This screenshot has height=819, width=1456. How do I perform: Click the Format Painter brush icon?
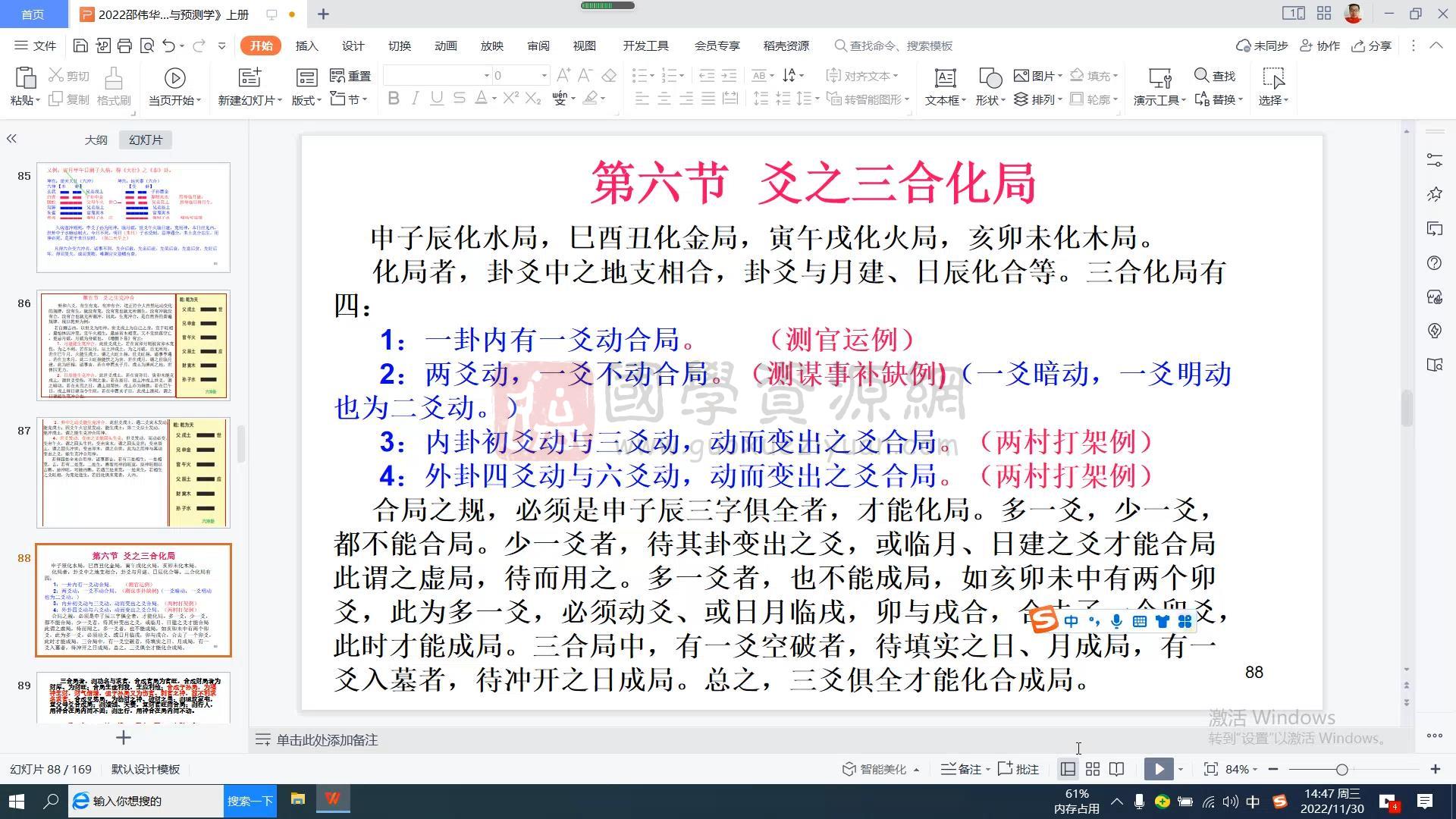pyautogui.click(x=114, y=77)
